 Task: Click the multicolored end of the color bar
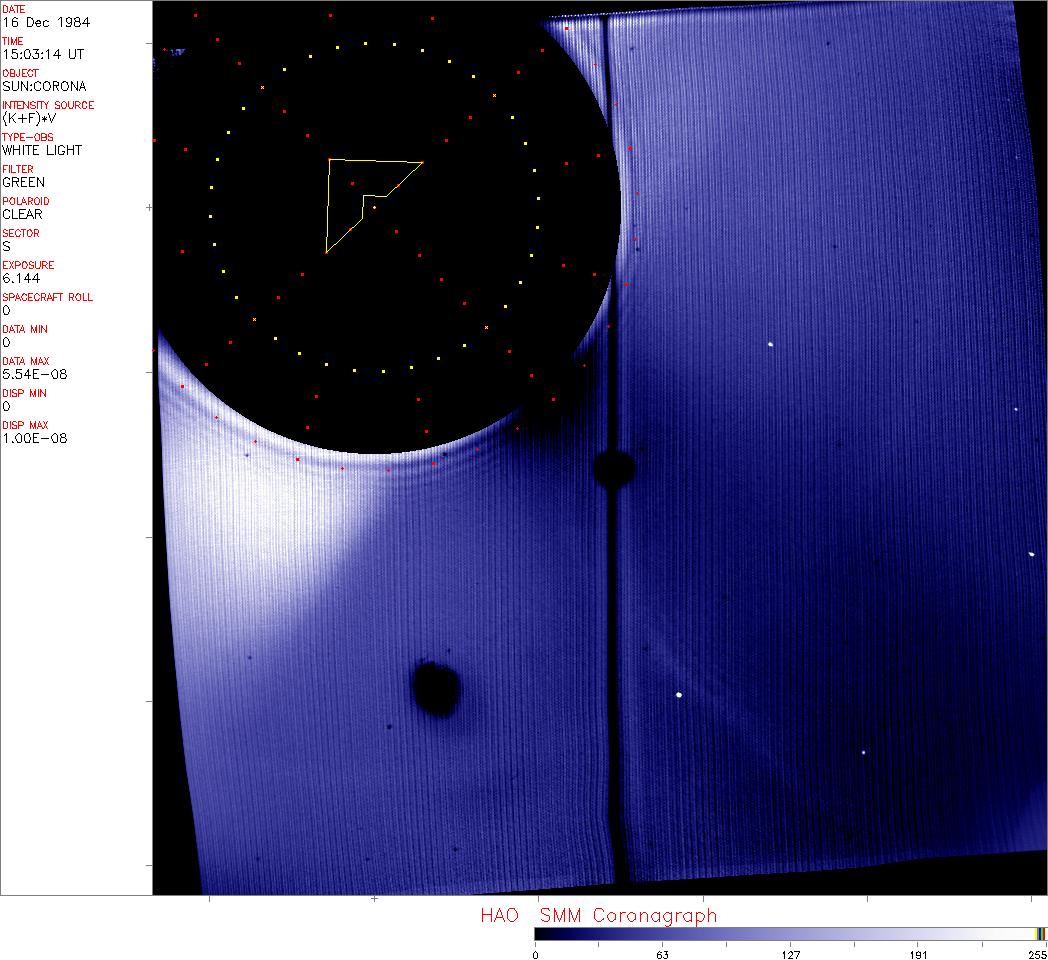(1040, 933)
